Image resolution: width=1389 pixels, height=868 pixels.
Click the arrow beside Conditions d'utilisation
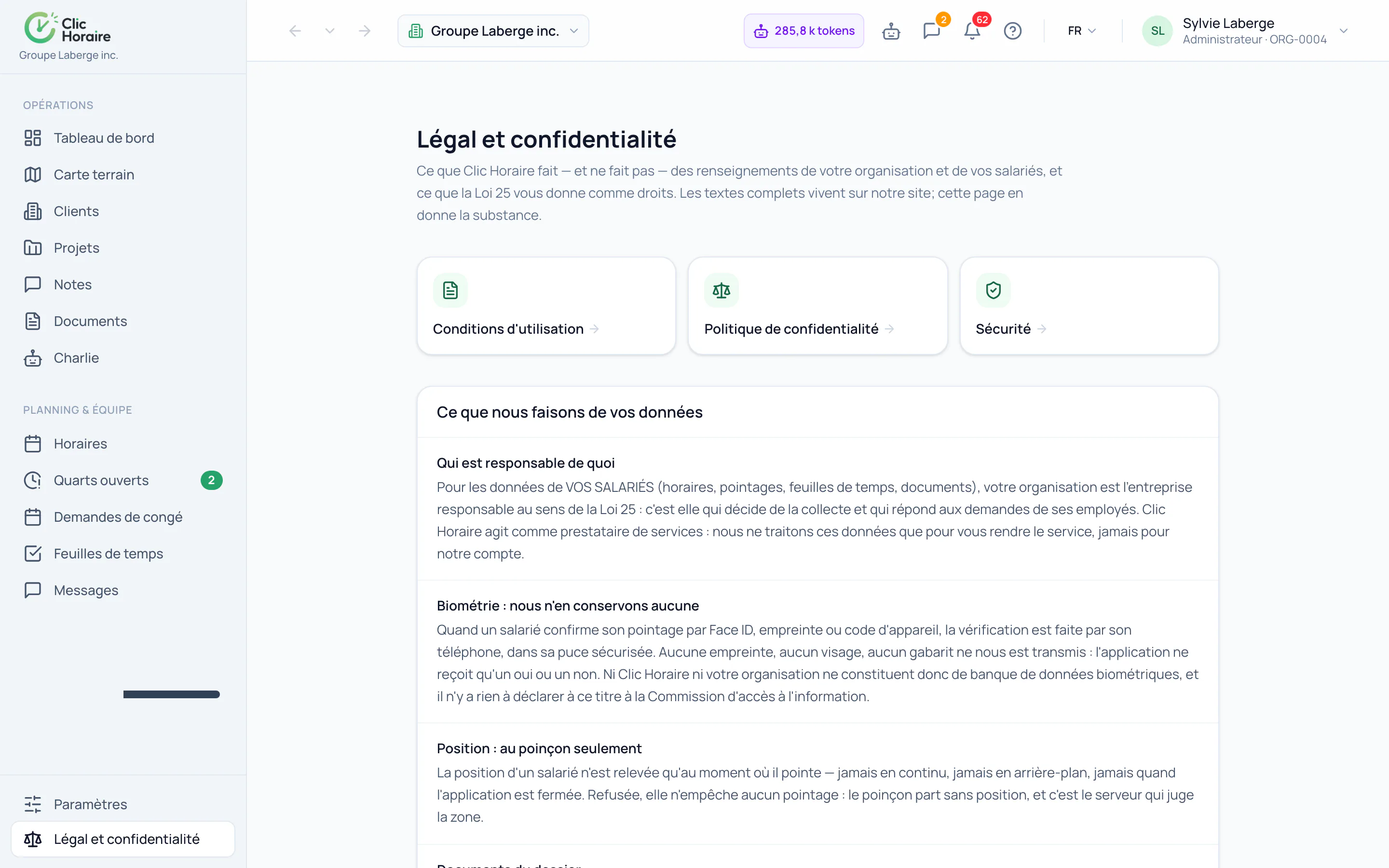(595, 329)
